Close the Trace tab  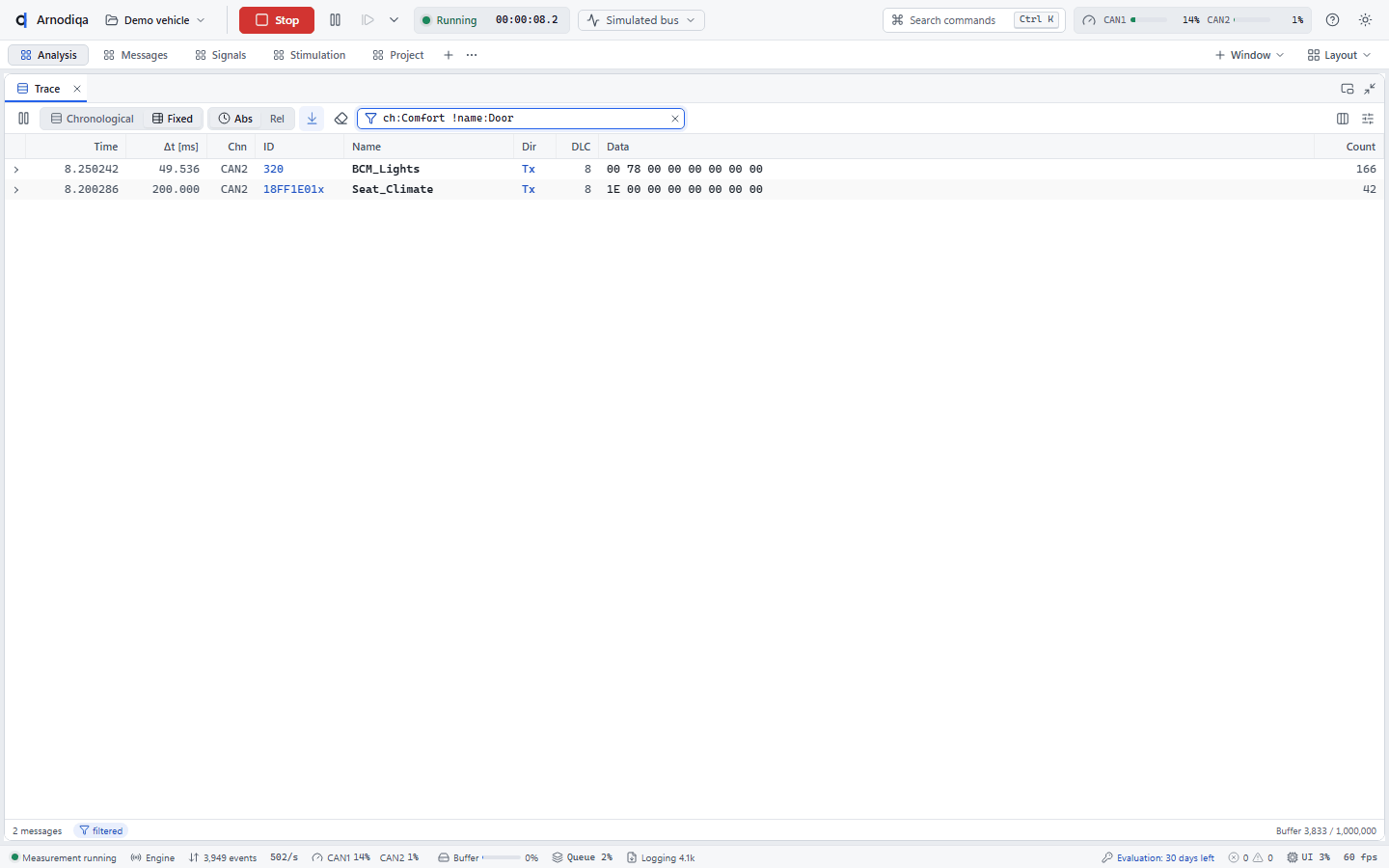click(x=77, y=89)
